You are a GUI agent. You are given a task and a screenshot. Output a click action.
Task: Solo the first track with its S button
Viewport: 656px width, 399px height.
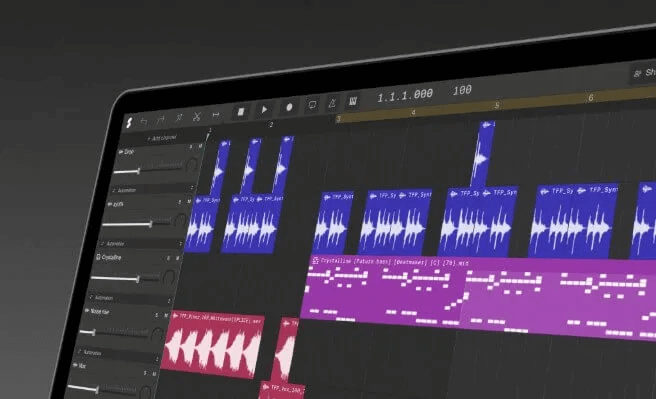[191, 147]
